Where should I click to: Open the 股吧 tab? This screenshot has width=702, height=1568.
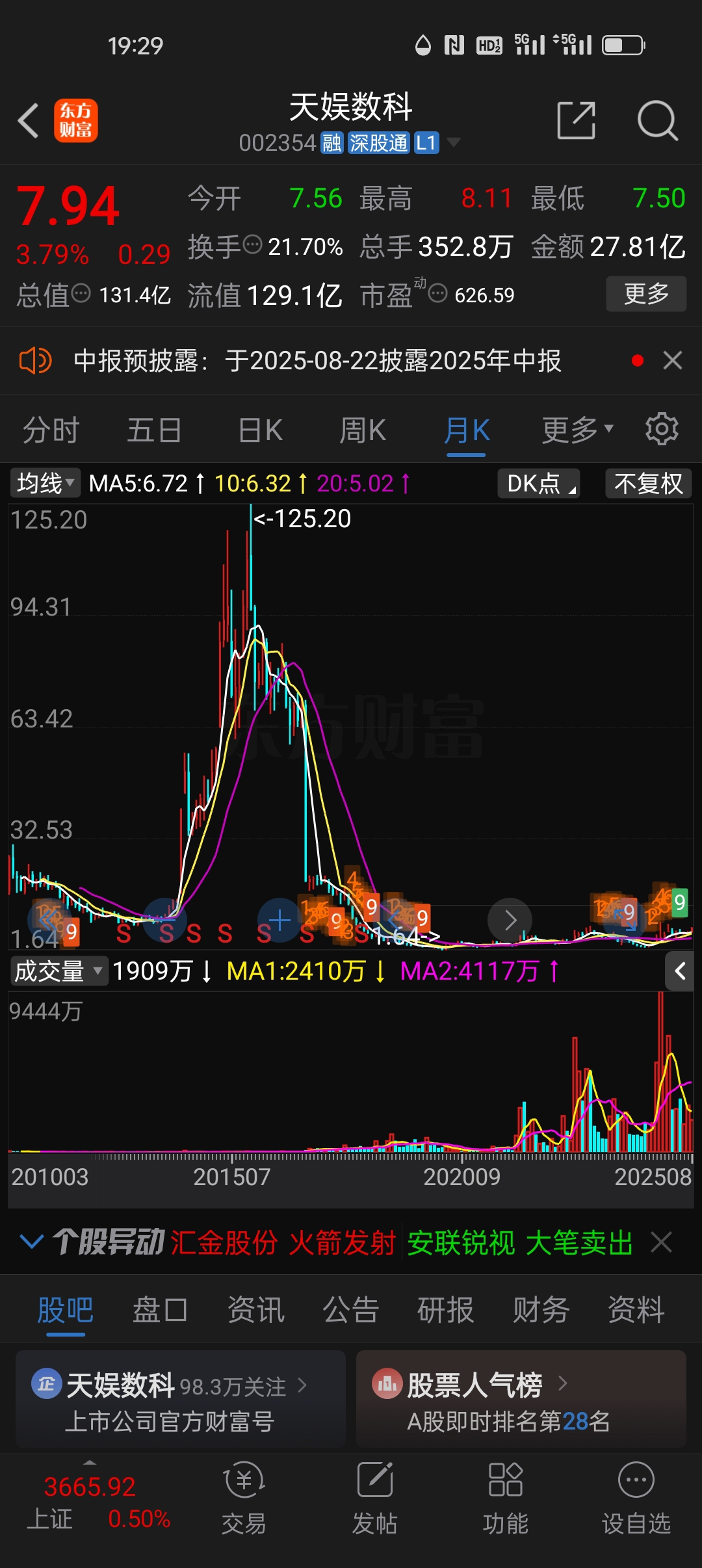(x=66, y=1310)
